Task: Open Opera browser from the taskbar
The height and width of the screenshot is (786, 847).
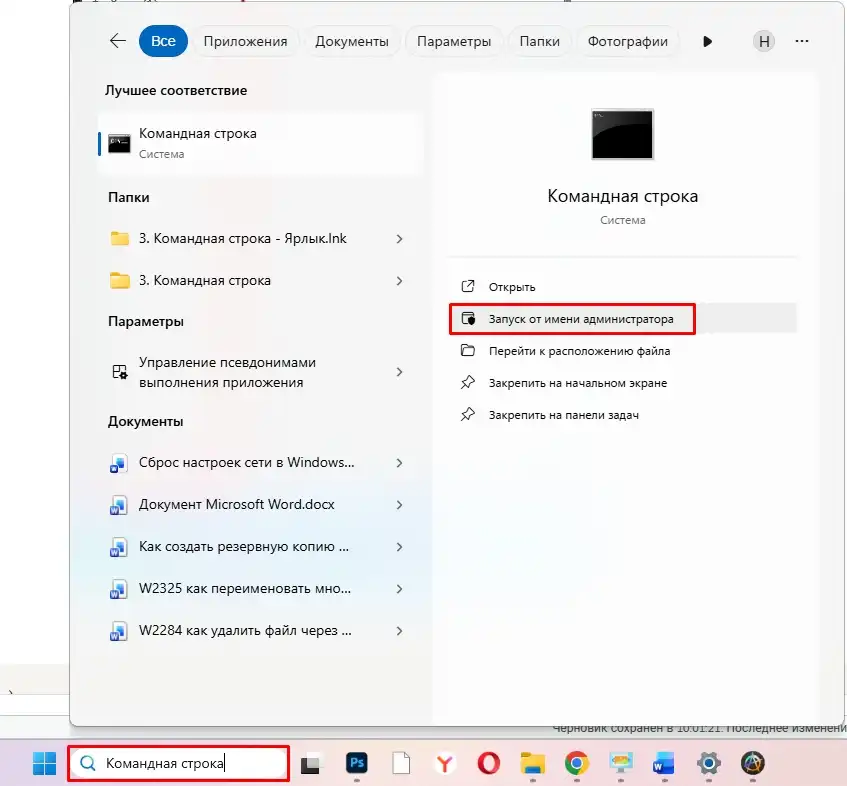Action: [488, 763]
